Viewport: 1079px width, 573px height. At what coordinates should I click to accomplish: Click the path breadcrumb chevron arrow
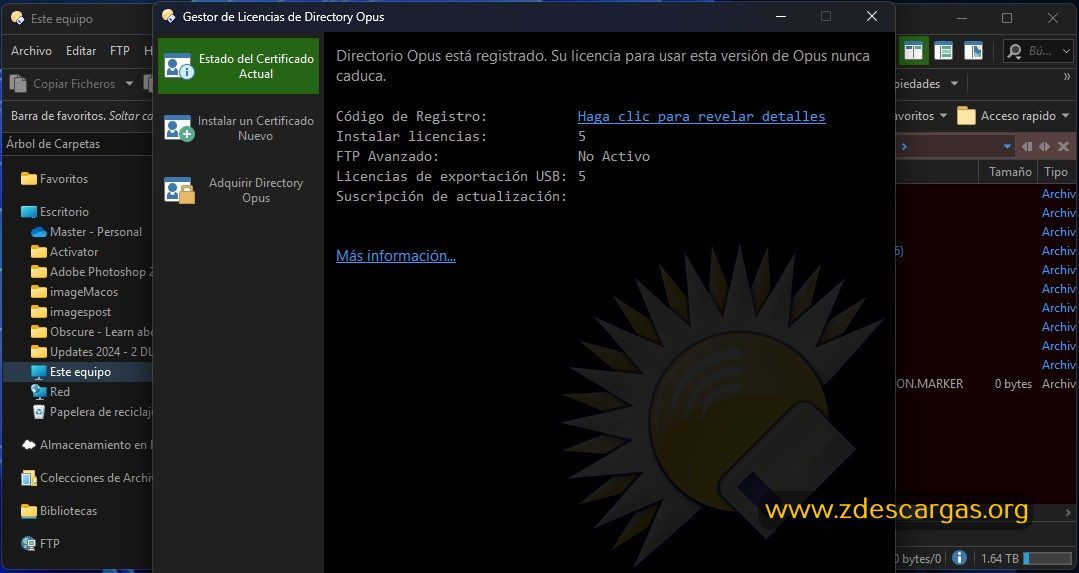[904, 147]
